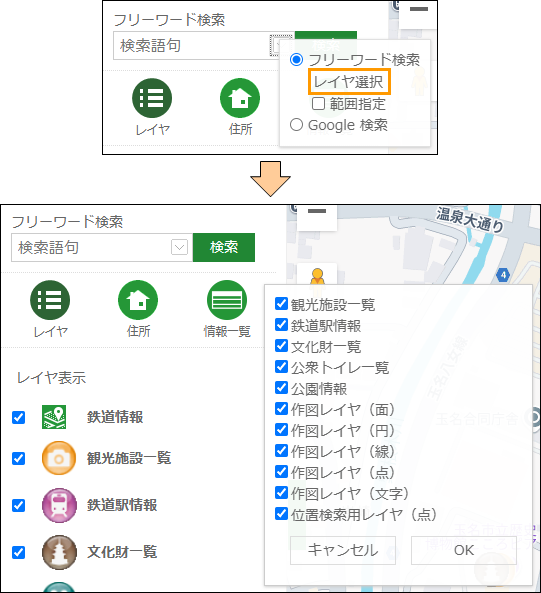Select the Google 検索 radio button
The width and height of the screenshot is (541, 593).
[x=296, y=124]
